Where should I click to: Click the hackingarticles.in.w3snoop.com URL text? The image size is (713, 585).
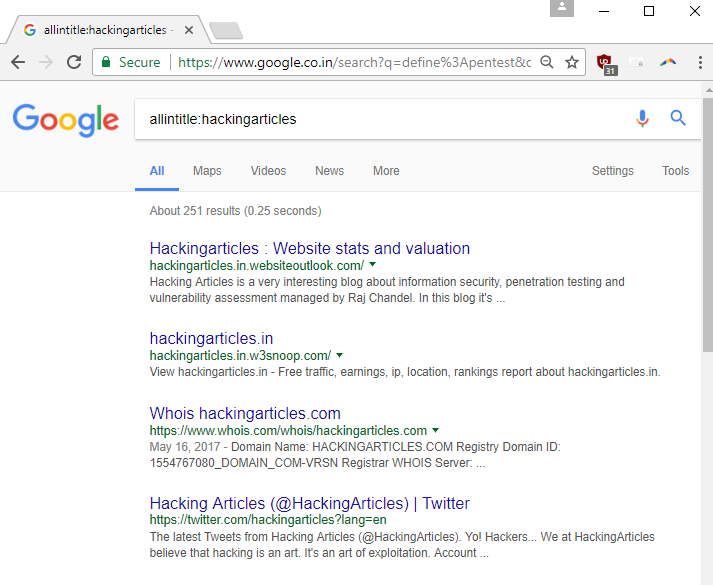point(240,355)
